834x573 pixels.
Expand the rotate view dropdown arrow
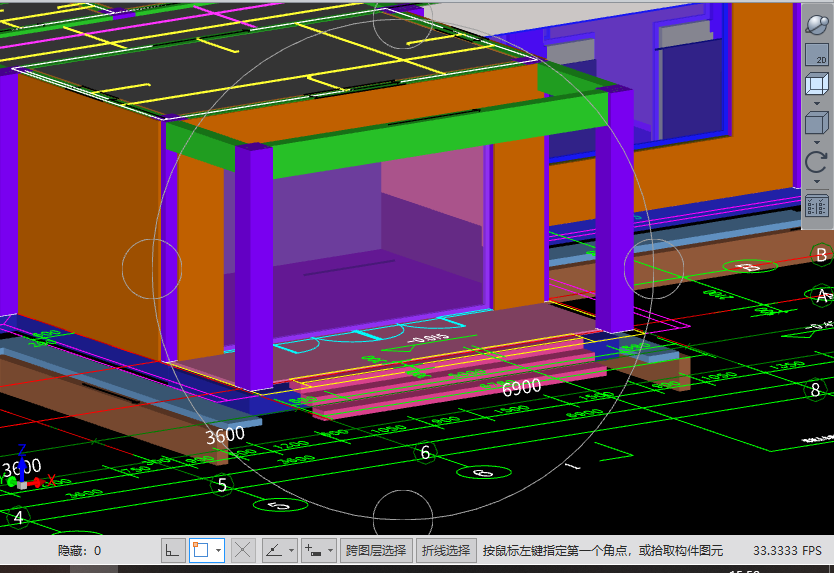817,181
